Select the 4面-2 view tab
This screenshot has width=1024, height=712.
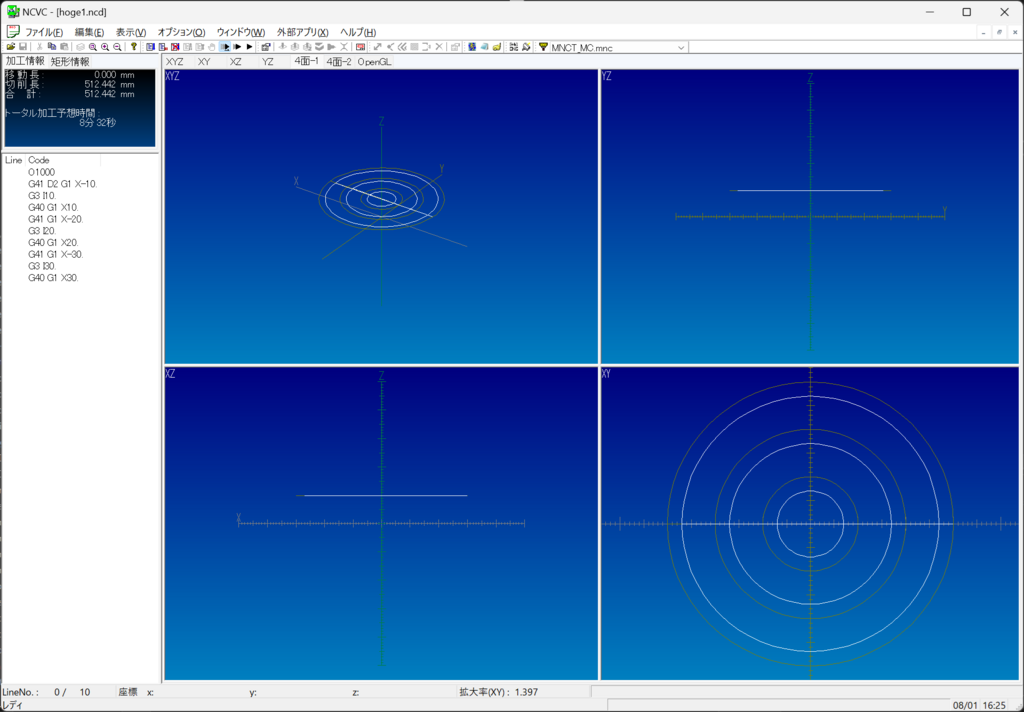point(339,61)
